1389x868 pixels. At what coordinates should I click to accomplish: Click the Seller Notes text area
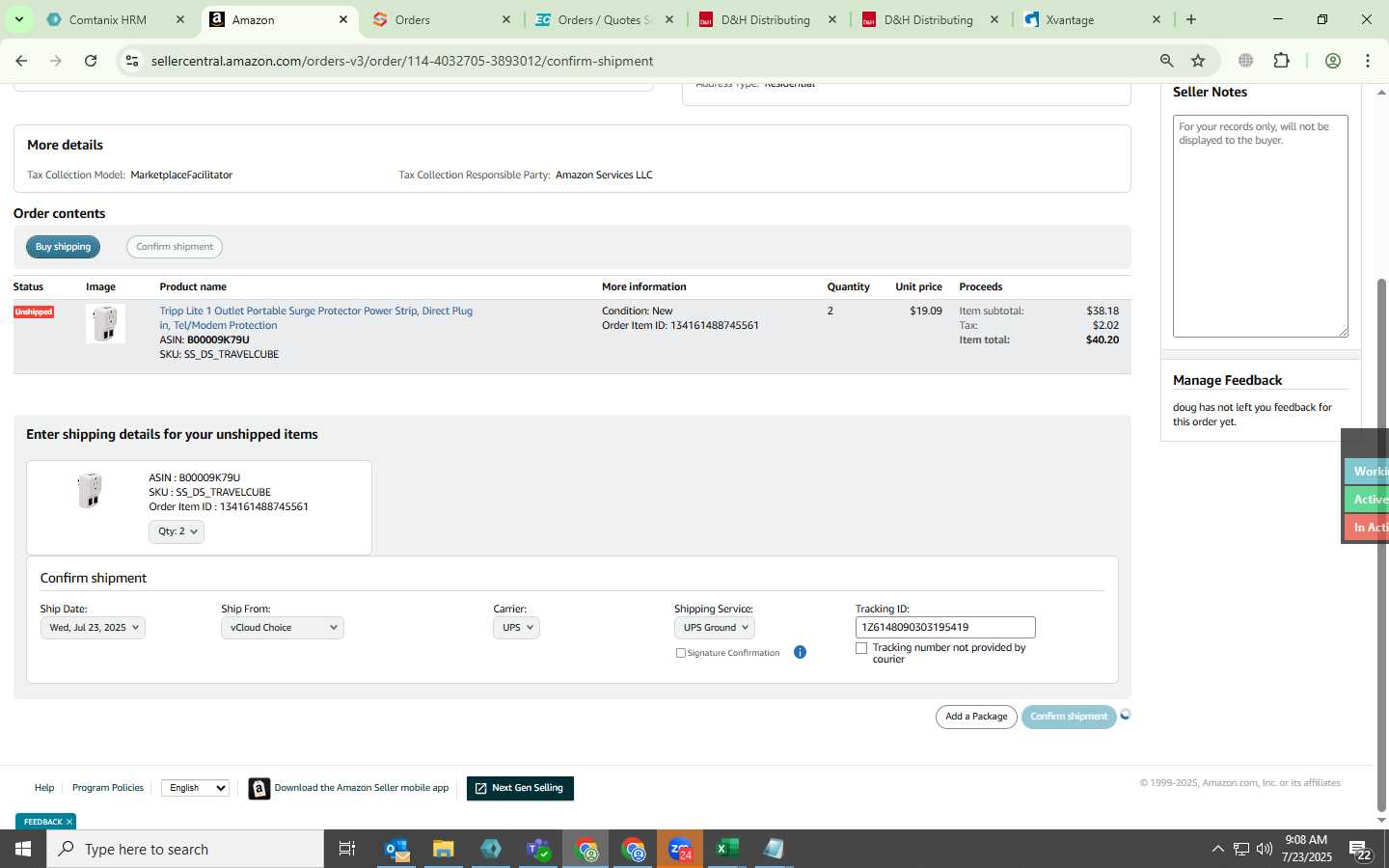click(1260, 226)
